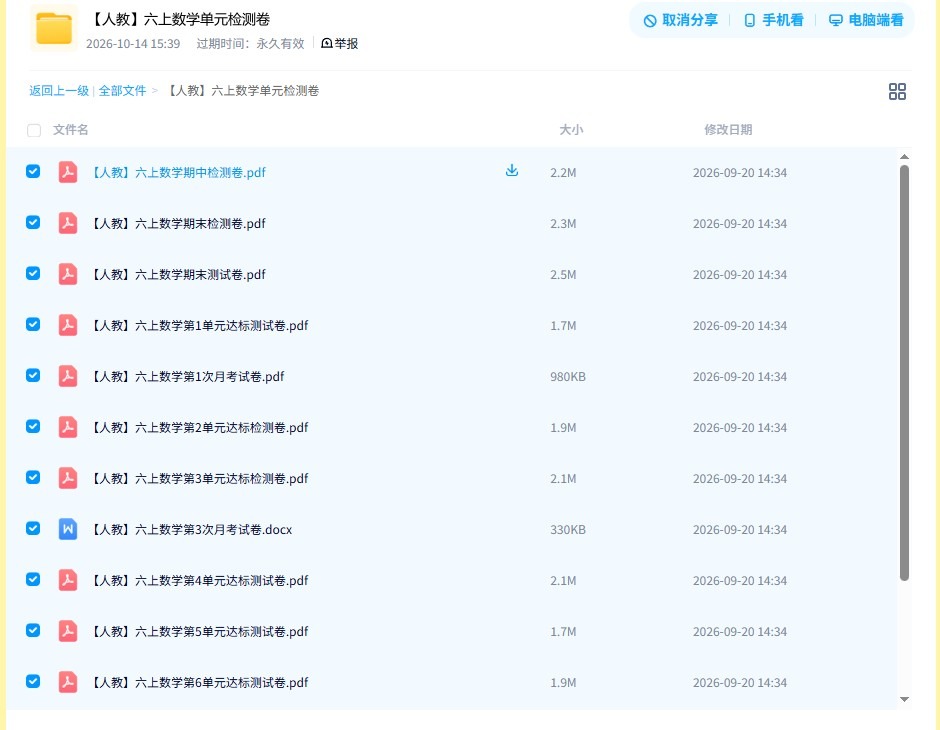
Task: Open file 【人教】六上数学第3单元达标检测卷.pdf
Action: pos(199,478)
